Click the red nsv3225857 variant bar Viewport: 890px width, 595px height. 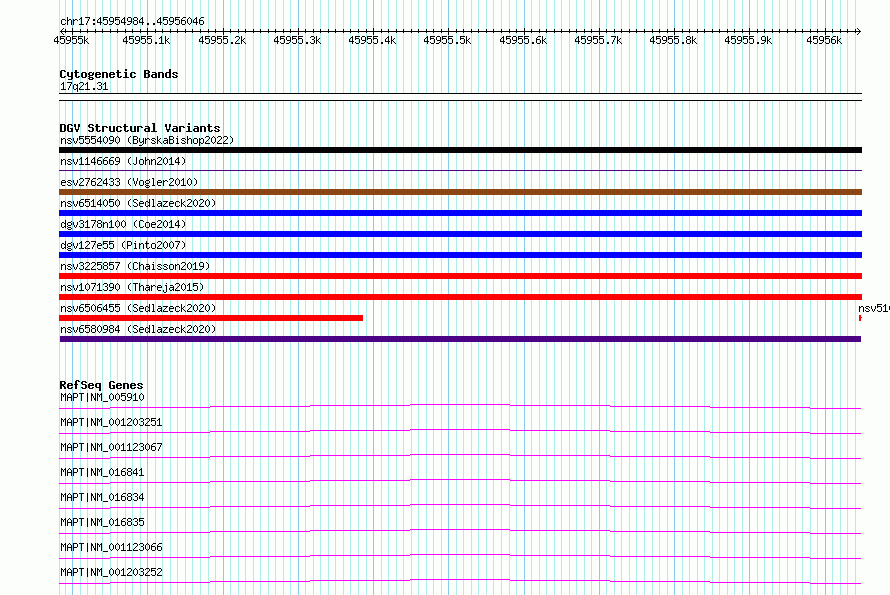(x=460, y=276)
